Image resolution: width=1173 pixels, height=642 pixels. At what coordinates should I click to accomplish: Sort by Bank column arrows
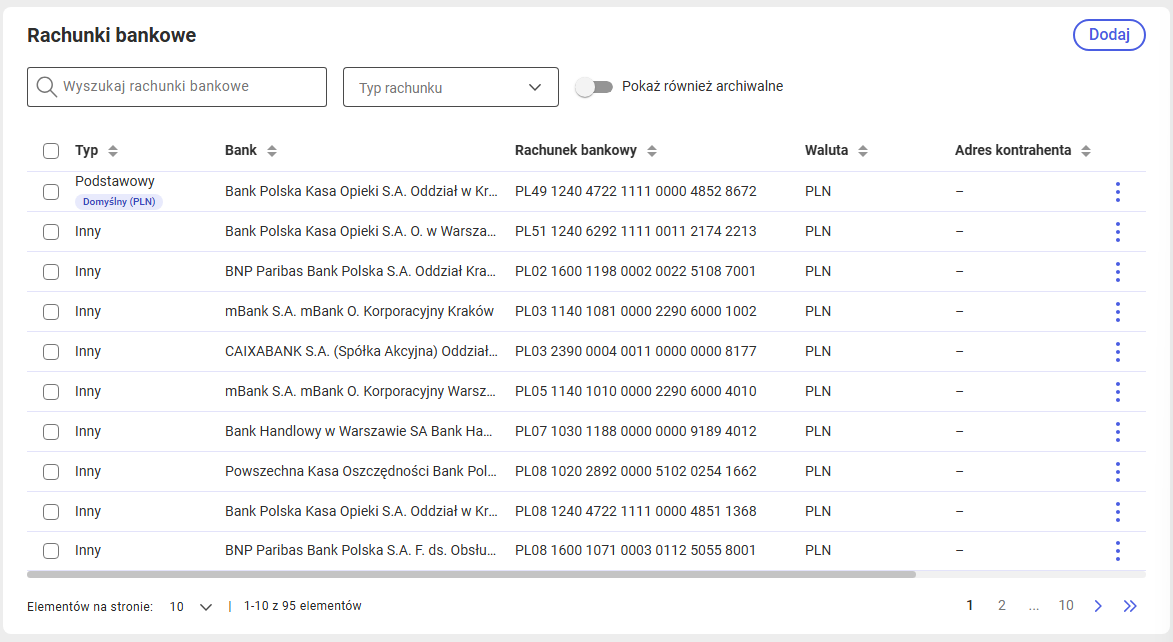click(x=272, y=151)
